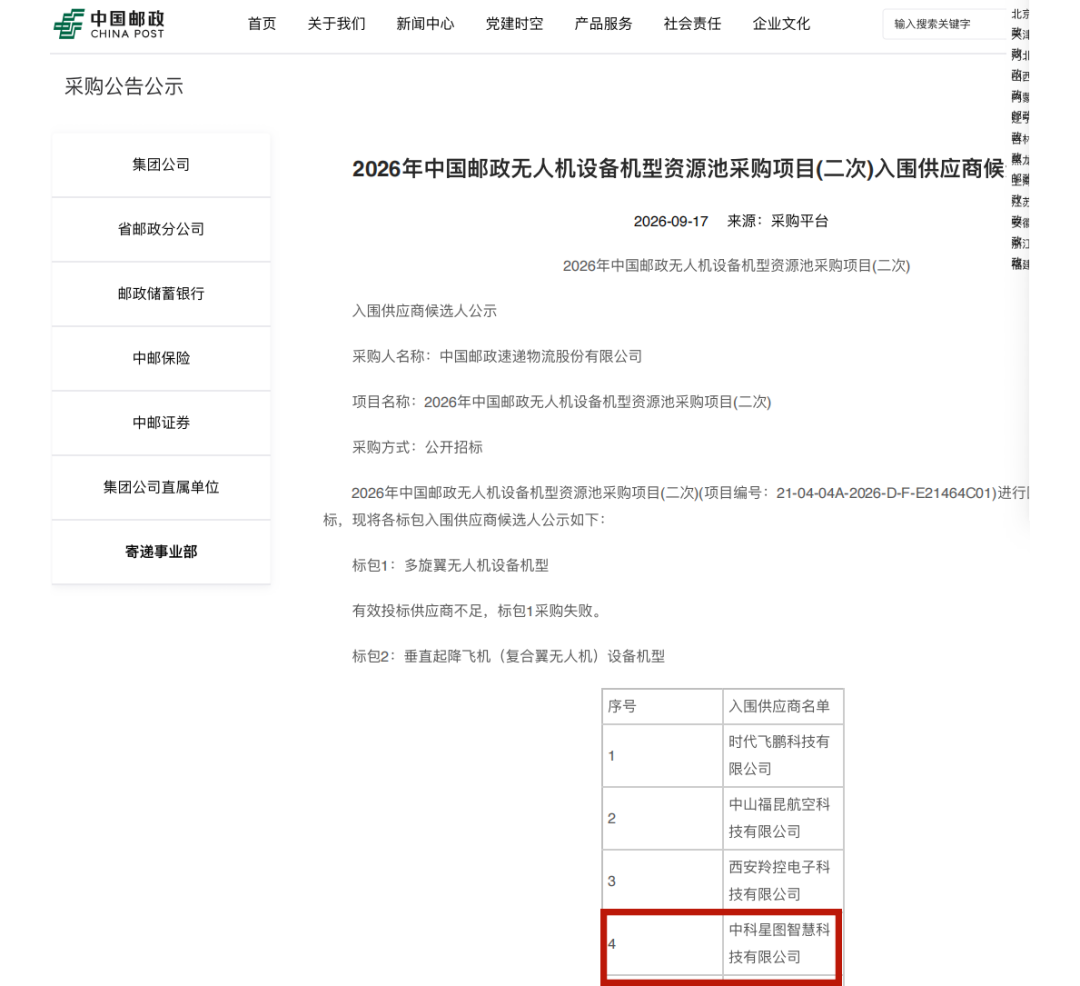Click the publish date 2026-09-17
Screen dimensions: 1080x986
click(671, 221)
